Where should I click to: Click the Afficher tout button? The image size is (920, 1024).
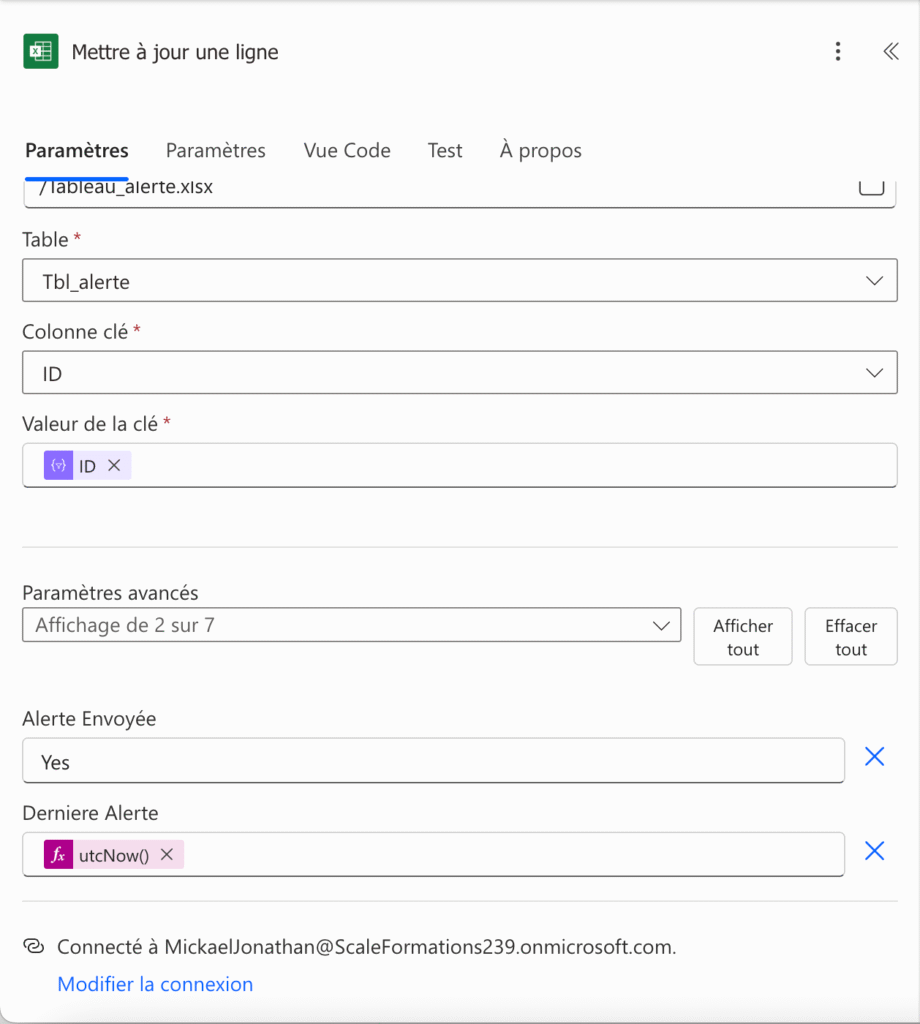[742, 636]
